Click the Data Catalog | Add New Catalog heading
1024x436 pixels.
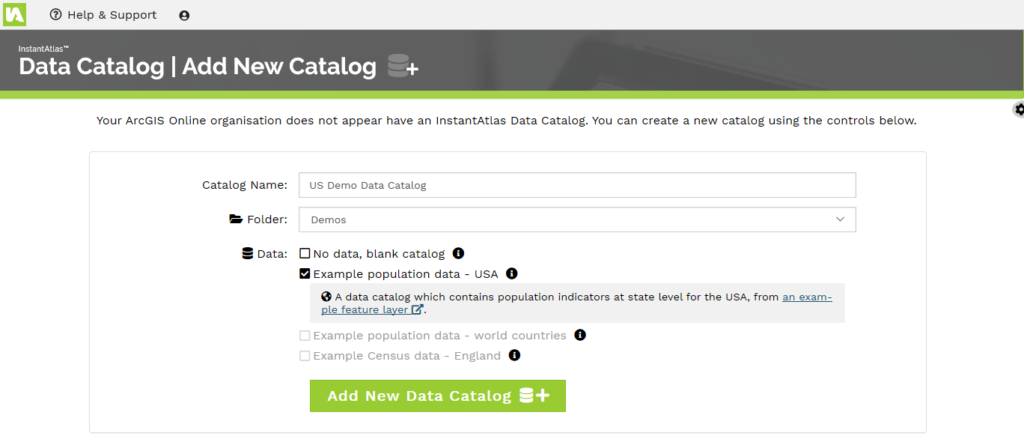197,67
